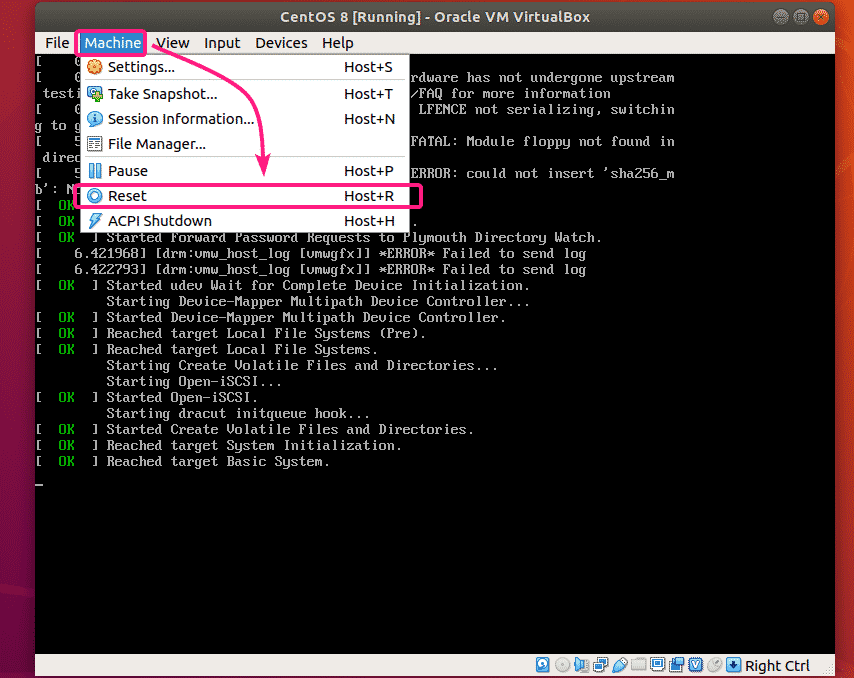Minimize the VirtualBox window
This screenshot has height=678, width=854.
pyautogui.click(x=781, y=17)
